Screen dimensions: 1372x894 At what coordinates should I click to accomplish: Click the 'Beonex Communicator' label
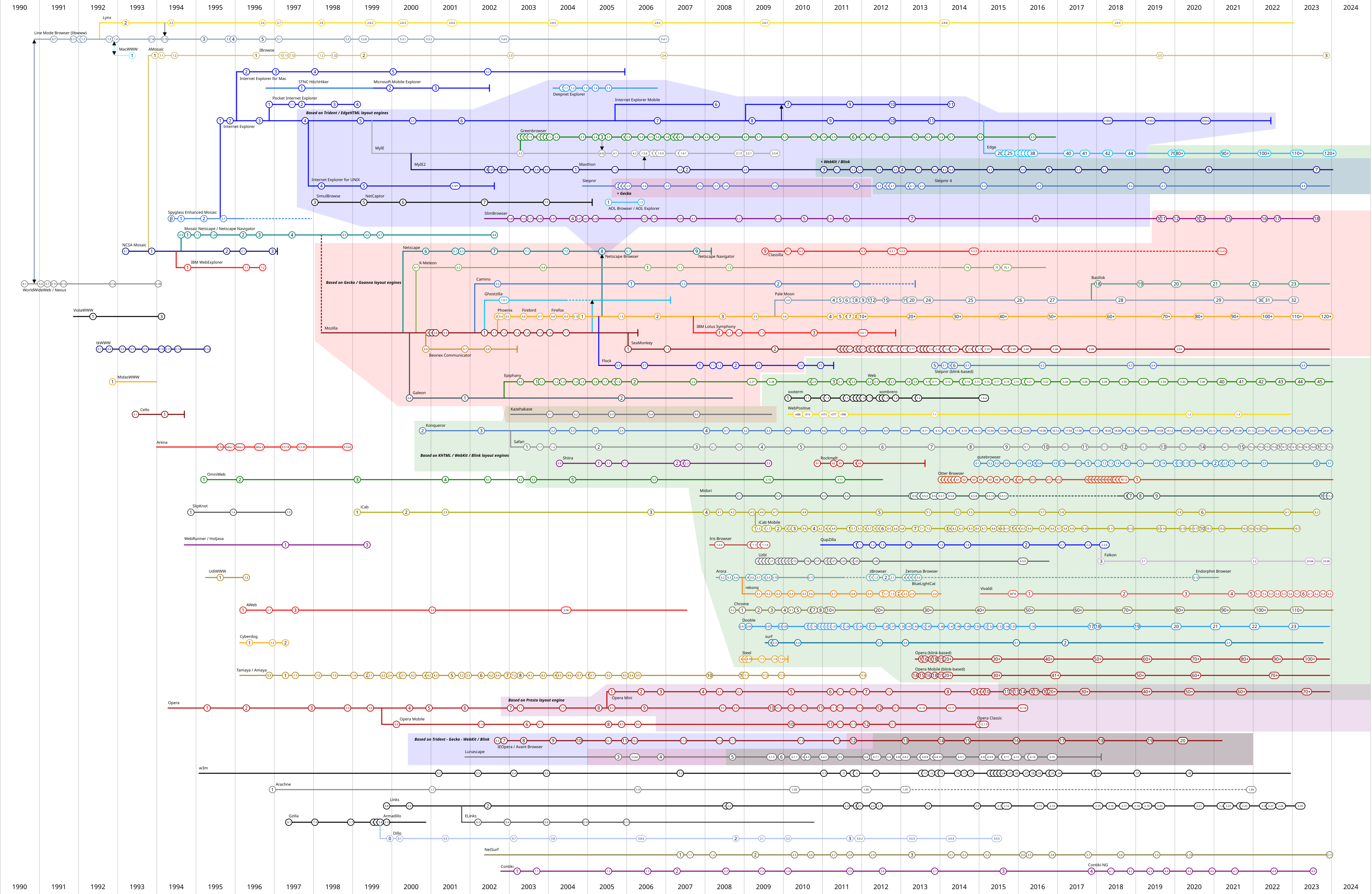(450, 356)
